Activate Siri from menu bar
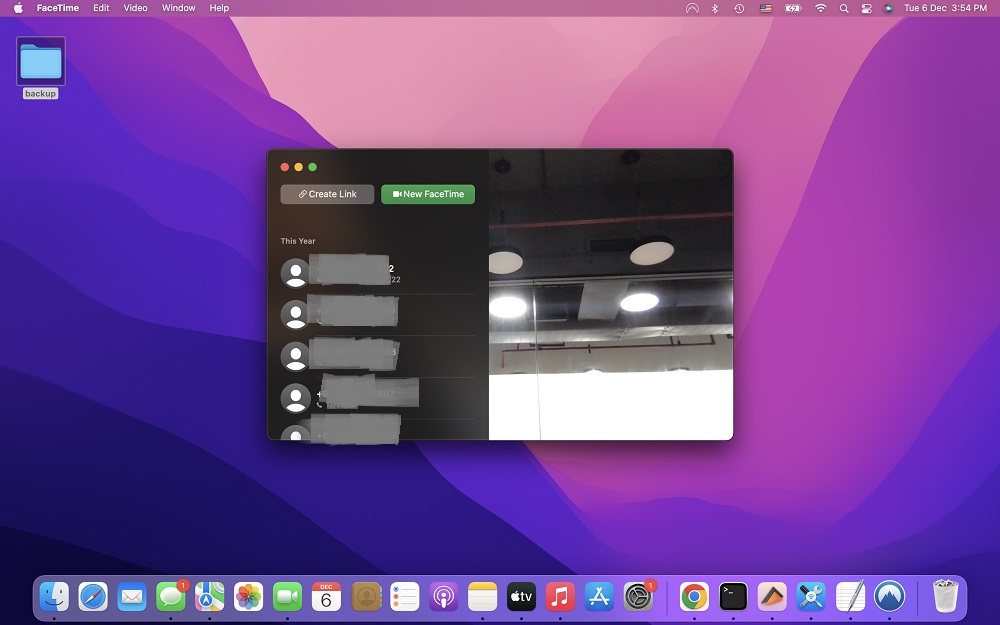Screen dimensions: 1000x625 [x=888, y=8]
